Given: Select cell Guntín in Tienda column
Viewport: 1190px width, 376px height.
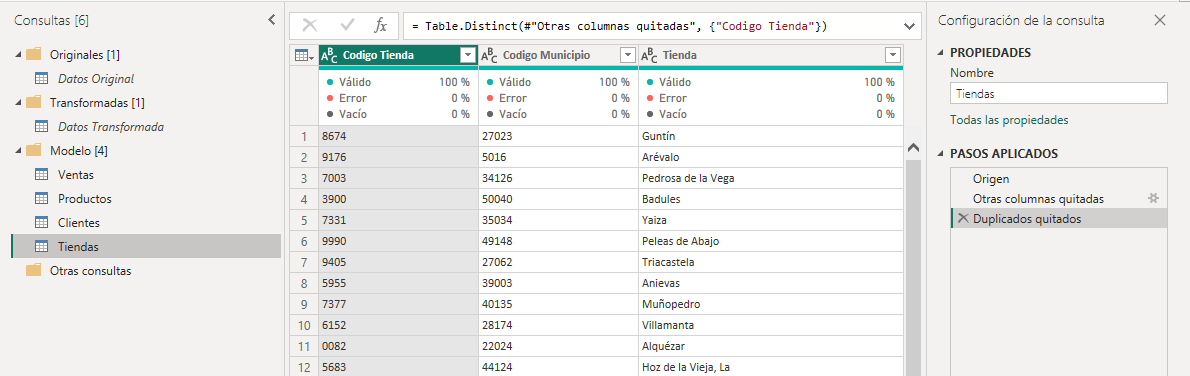Looking at the screenshot, I should coord(771,136).
